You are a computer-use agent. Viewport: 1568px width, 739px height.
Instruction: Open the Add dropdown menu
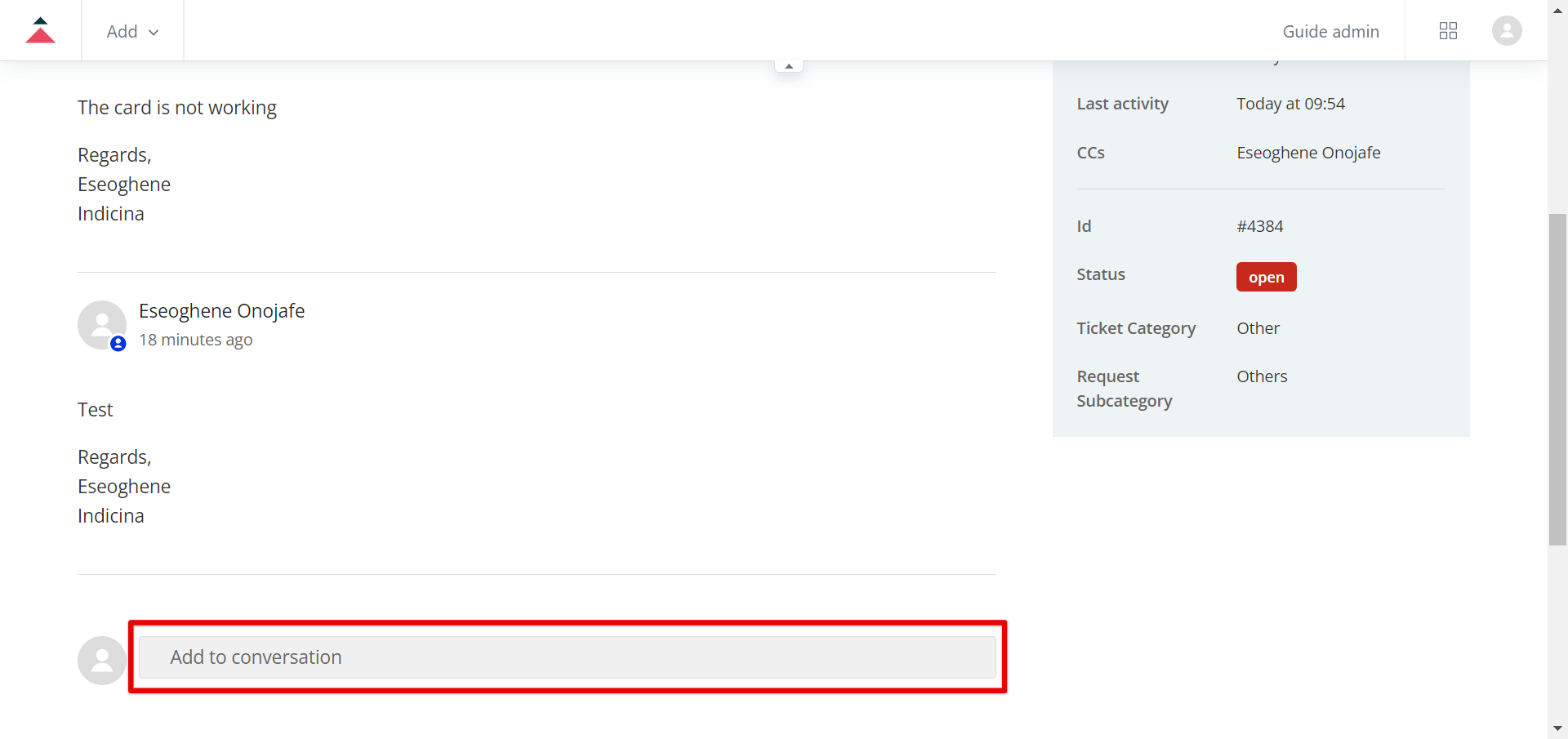click(132, 31)
